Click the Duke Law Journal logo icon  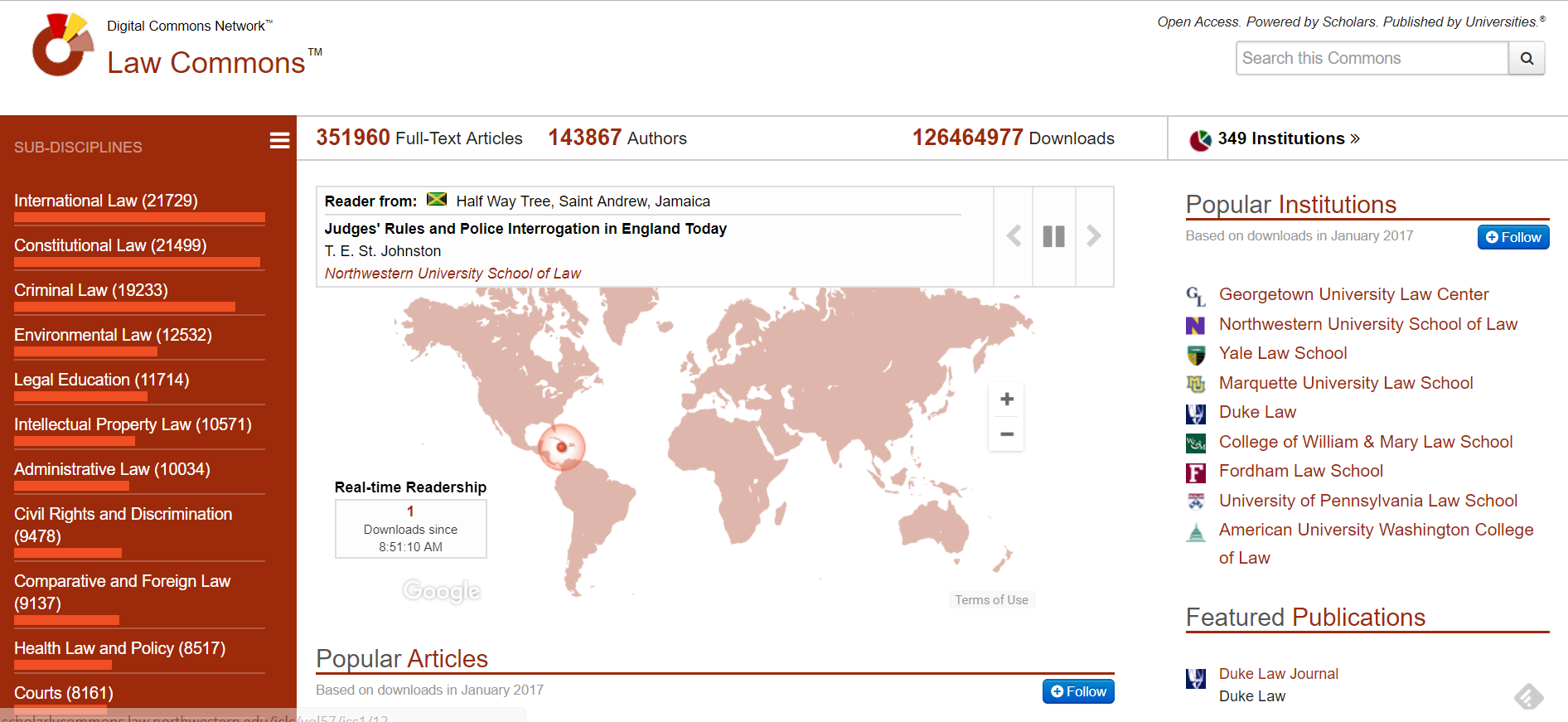[1196, 679]
